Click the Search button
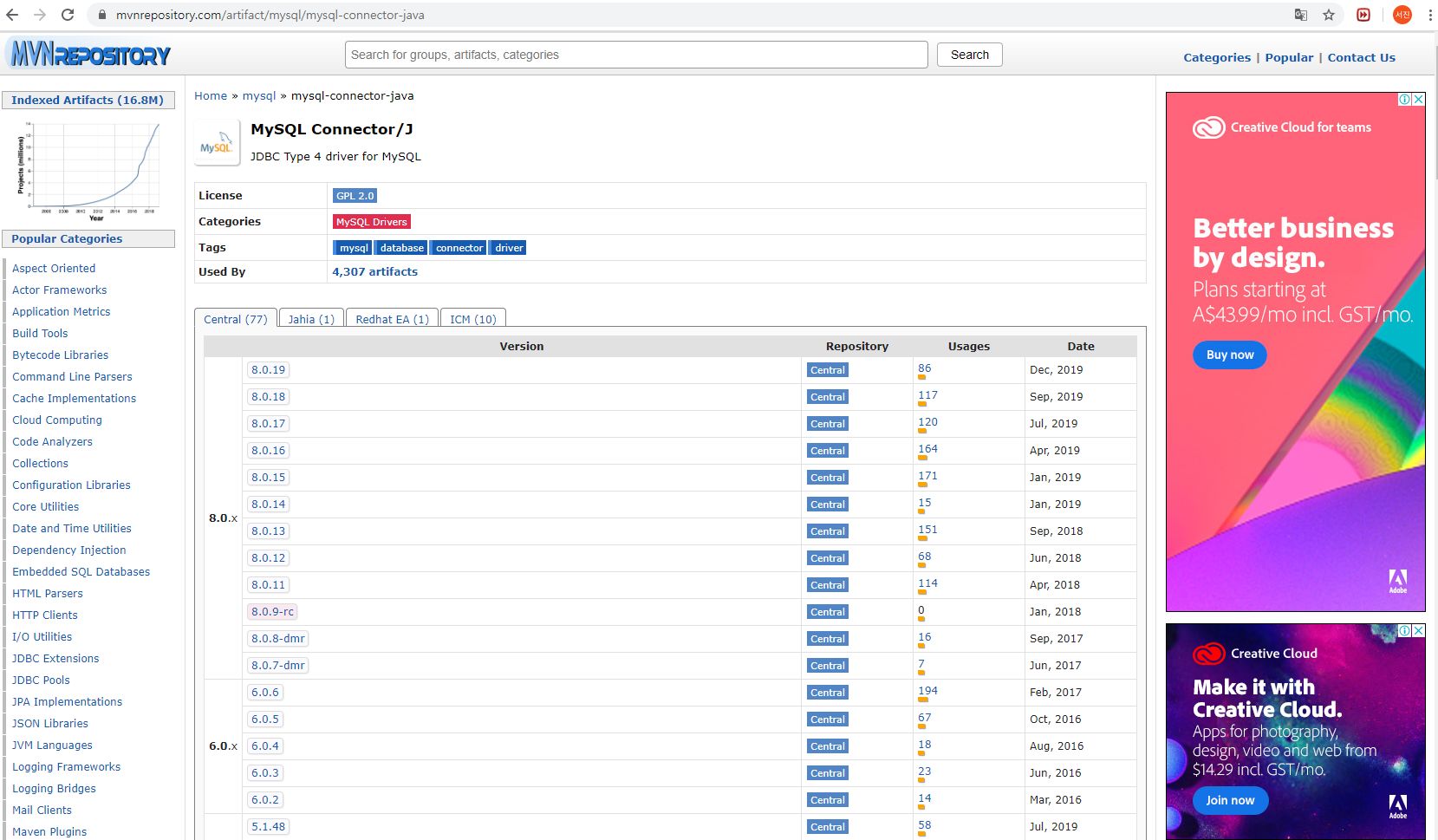This screenshot has height=840, width=1438. pos(969,55)
